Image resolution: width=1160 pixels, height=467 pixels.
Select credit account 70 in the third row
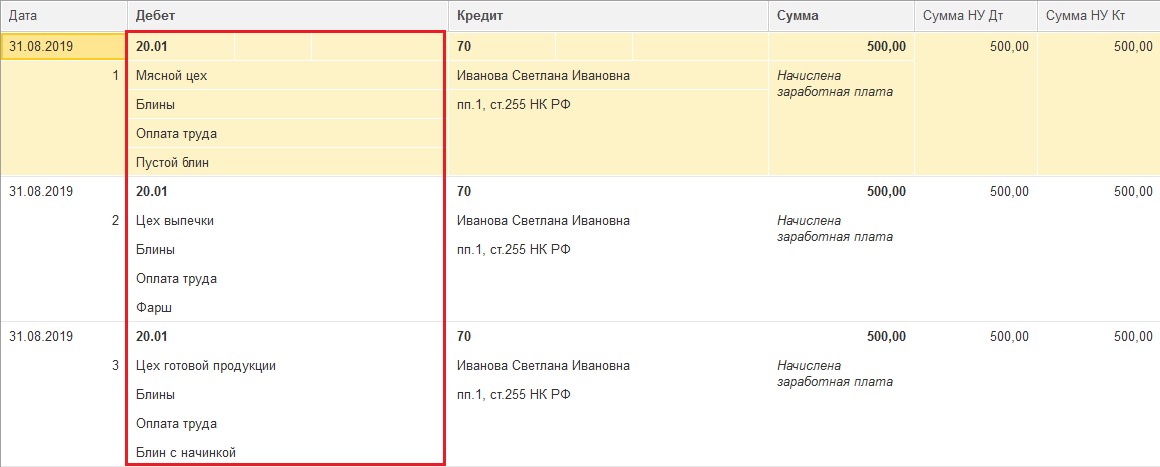464,337
